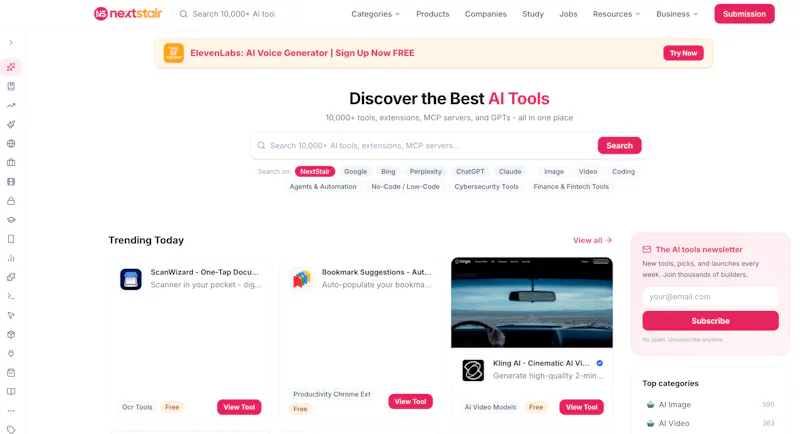Open the 3D cube sidebar icon
The image size is (800, 434).
(x=11, y=335)
